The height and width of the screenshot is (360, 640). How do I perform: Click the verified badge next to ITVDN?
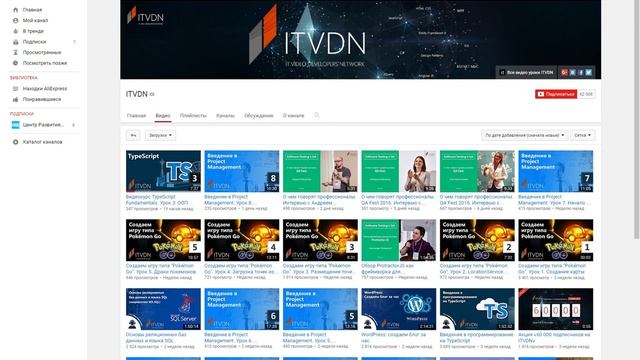[x=152, y=94]
